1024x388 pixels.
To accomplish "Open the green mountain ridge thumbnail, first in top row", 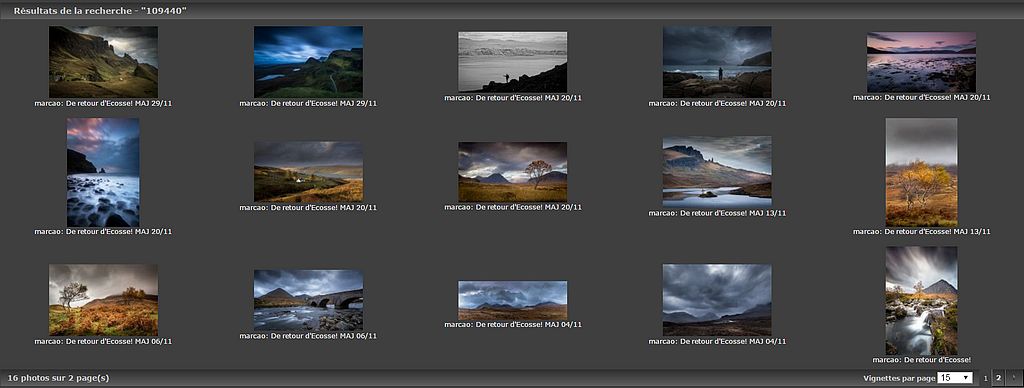I will coord(103,62).
